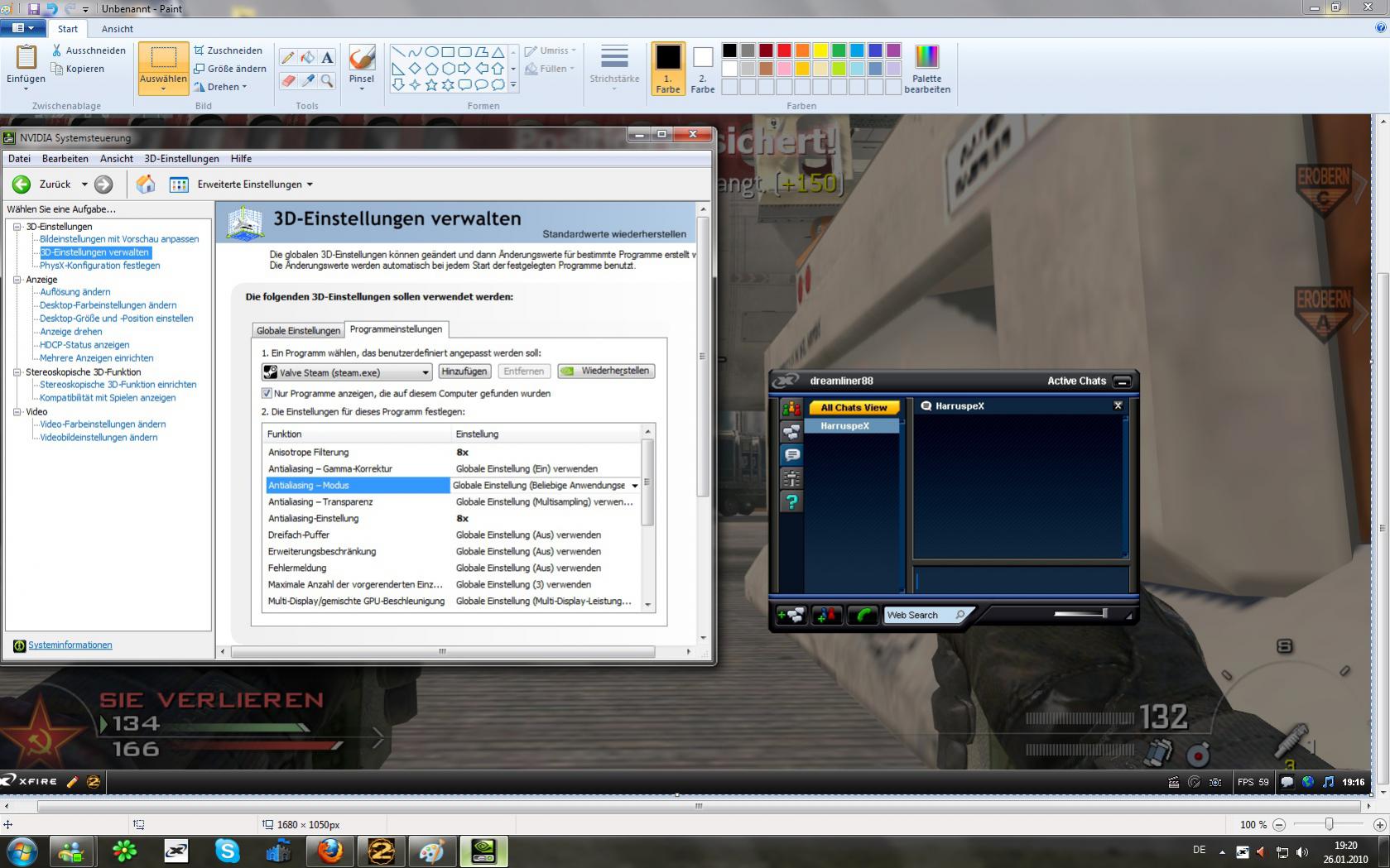Adjust the Paint zoom slider
The image size is (1390, 868).
click(1329, 825)
